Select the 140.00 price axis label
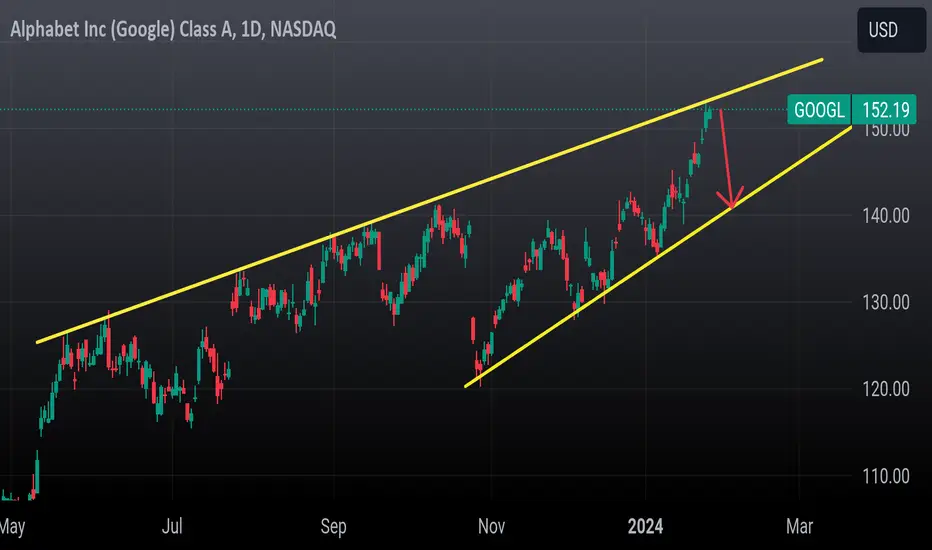Screen dimensions: 932x550 click(886, 216)
